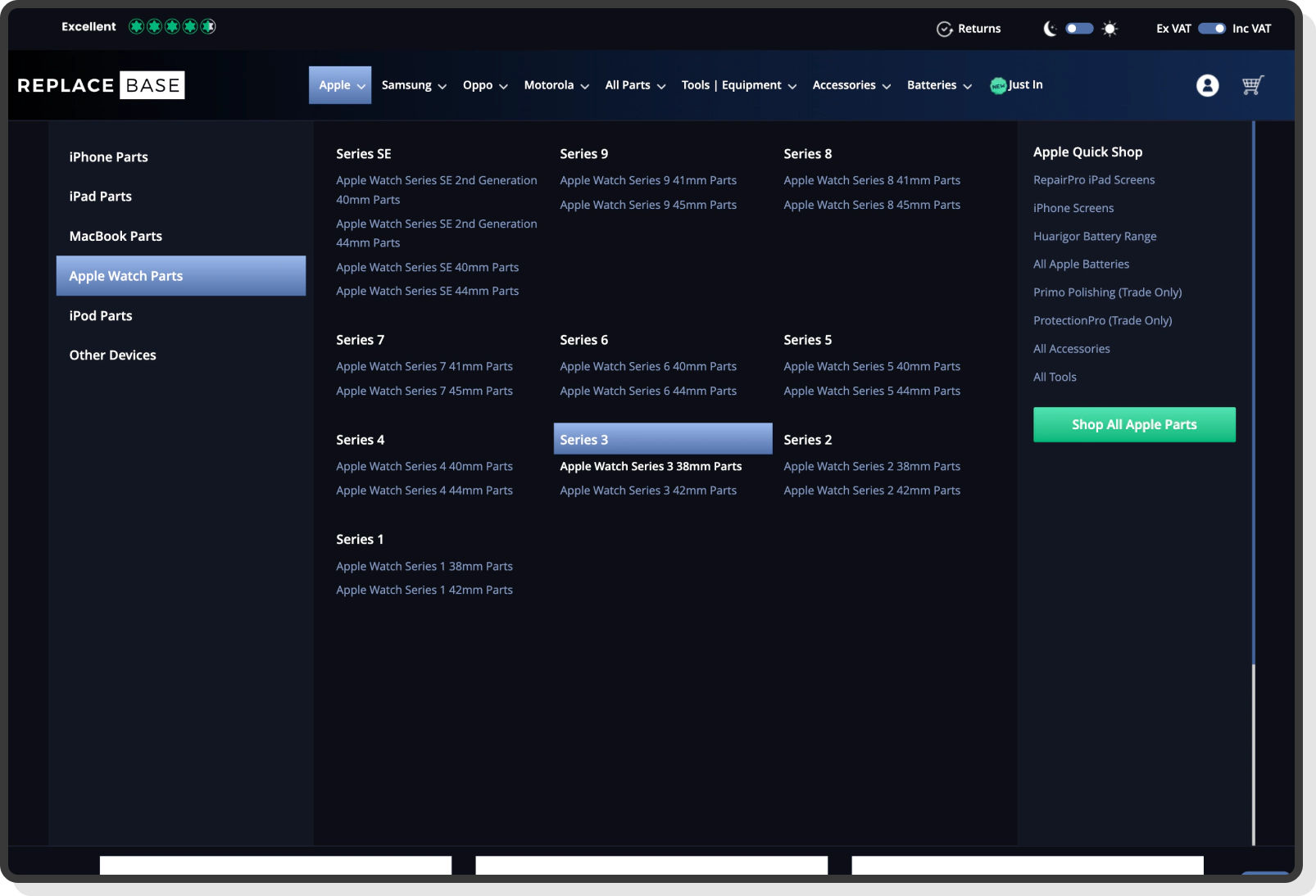The width and height of the screenshot is (1316, 896).
Task: Open the RepairPro iPad Screens link
Action: (1094, 179)
